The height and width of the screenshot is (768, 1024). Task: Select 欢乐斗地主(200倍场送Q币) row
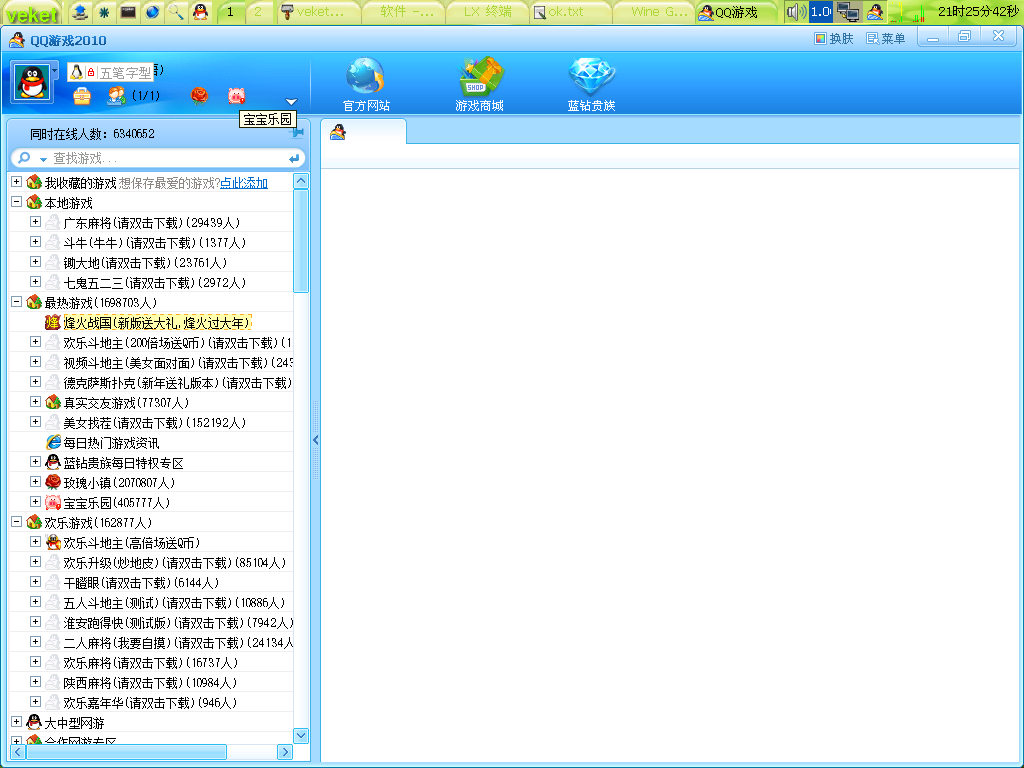[x=177, y=343]
